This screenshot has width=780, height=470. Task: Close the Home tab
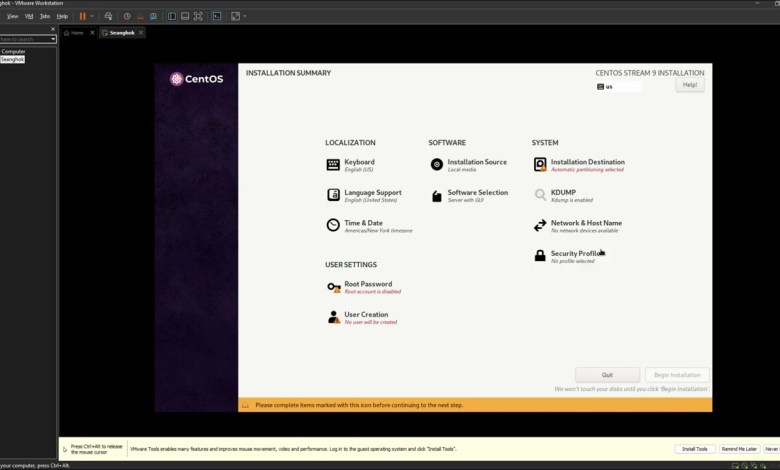[x=92, y=33]
